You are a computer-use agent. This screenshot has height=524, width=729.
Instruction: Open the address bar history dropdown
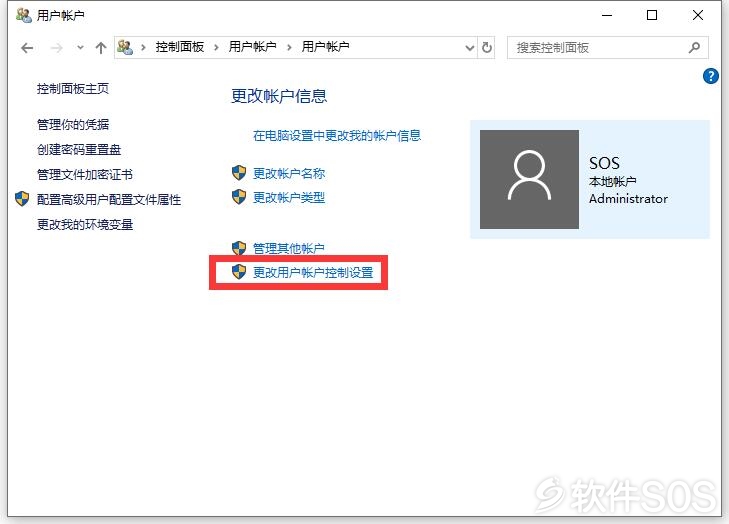470,47
